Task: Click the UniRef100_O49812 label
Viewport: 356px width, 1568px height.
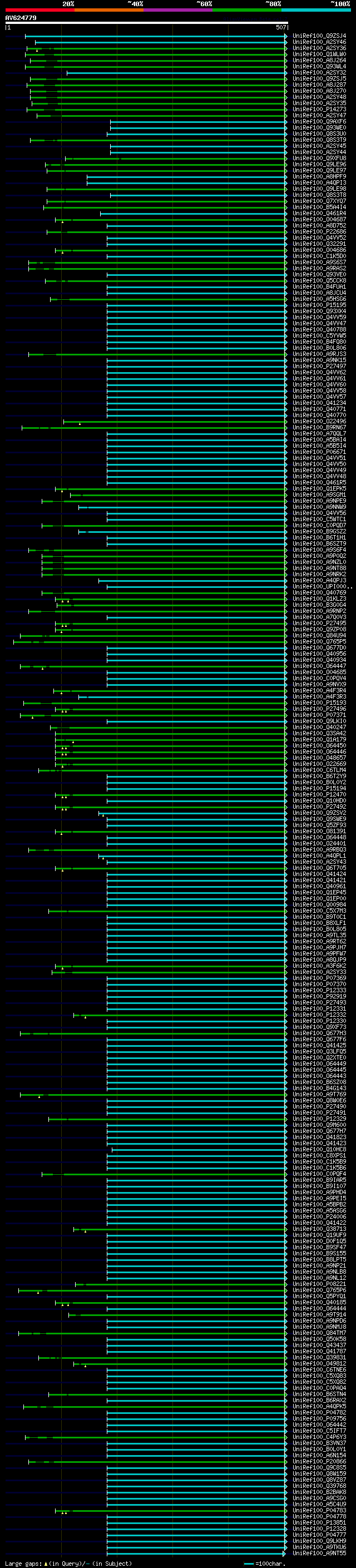Action: (319, 1363)
